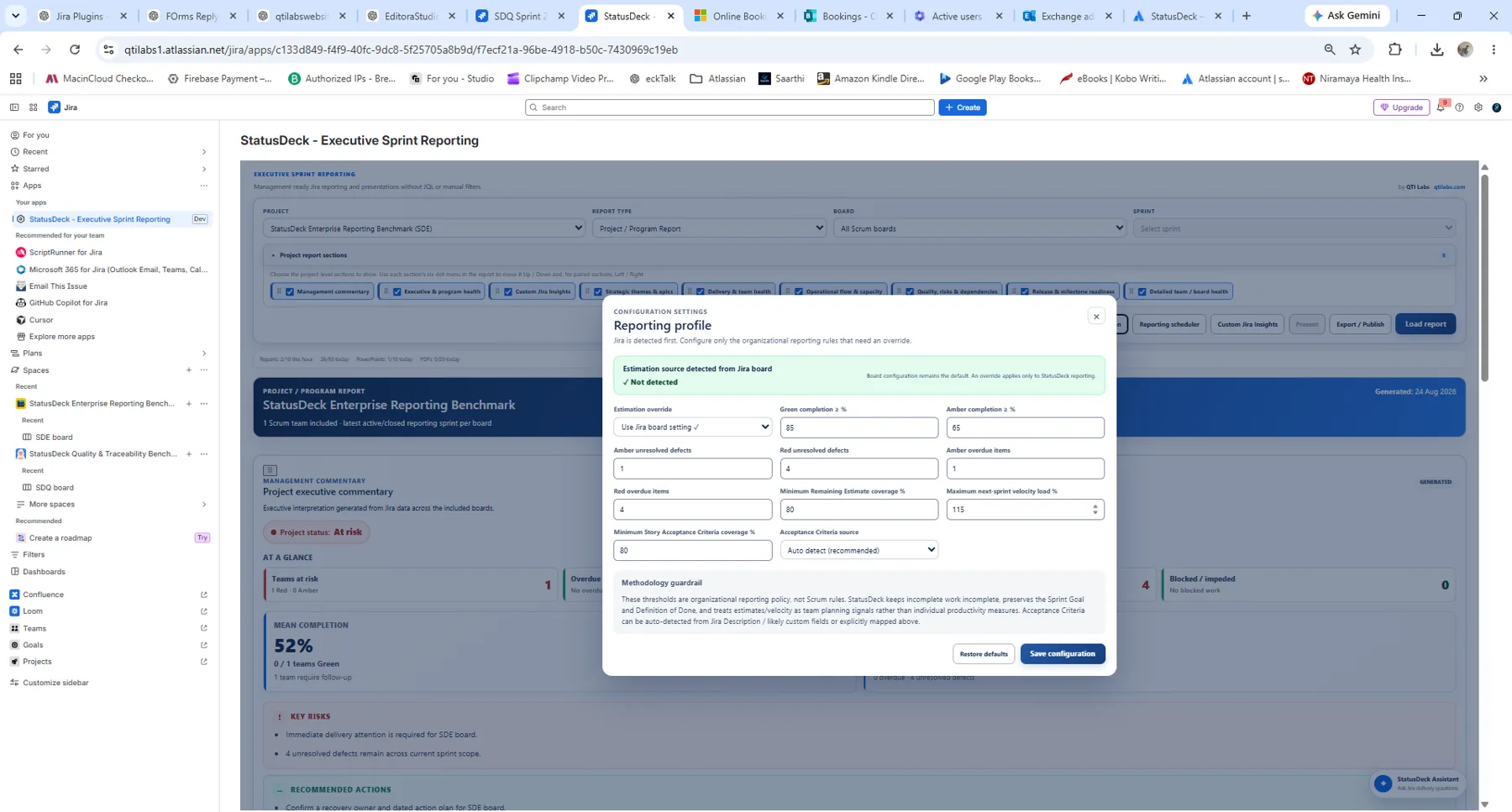The width and height of the screenshot is (1512, 812).
Task: Add a new space plus icon
Action: coord(189,370)
